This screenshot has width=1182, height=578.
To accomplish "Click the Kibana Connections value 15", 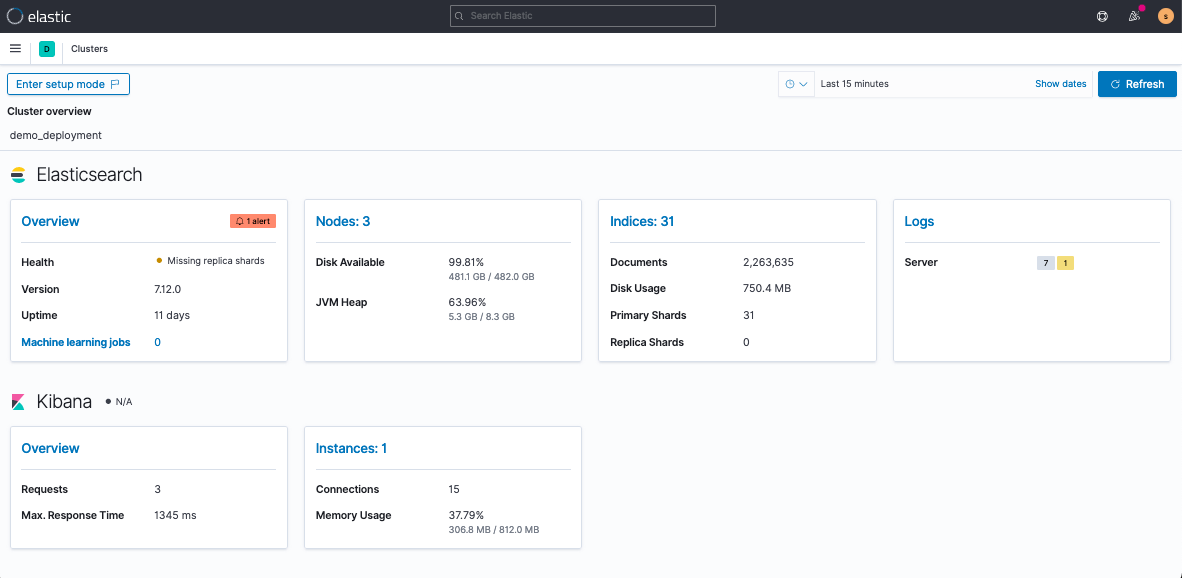I will (x=454, y=489).
